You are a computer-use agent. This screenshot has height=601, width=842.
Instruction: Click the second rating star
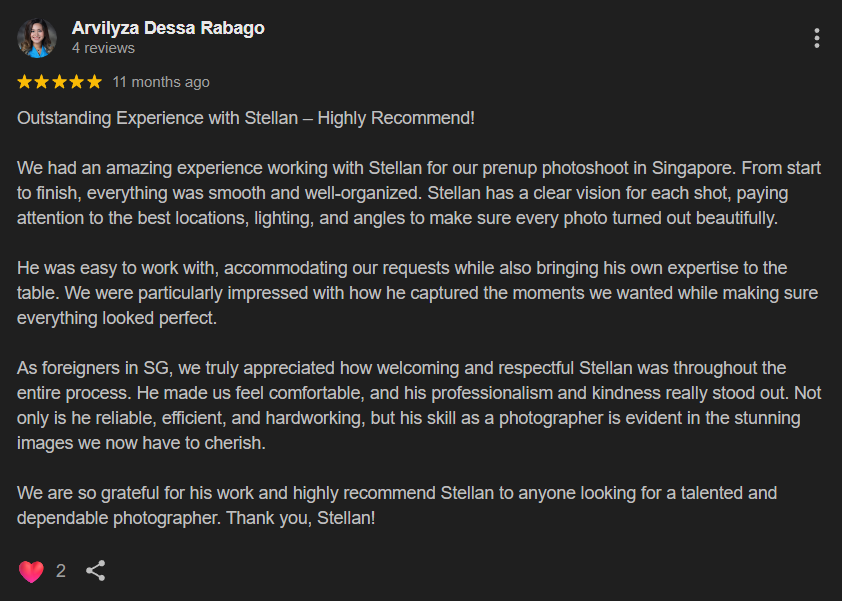(x=42, y=82)
